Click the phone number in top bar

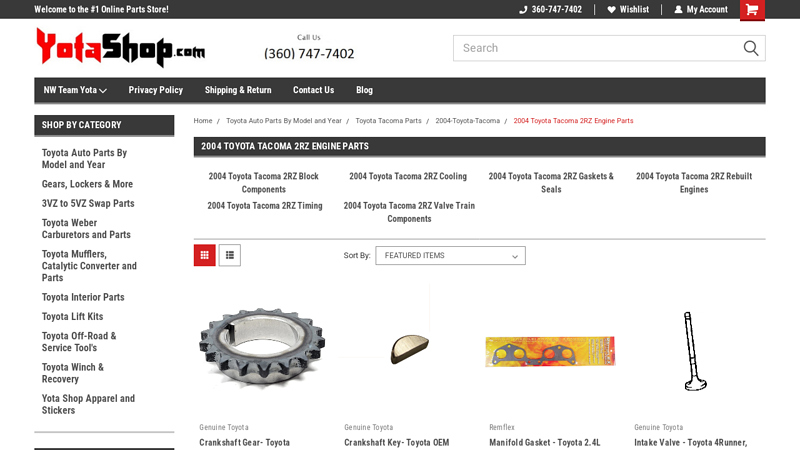551,9
